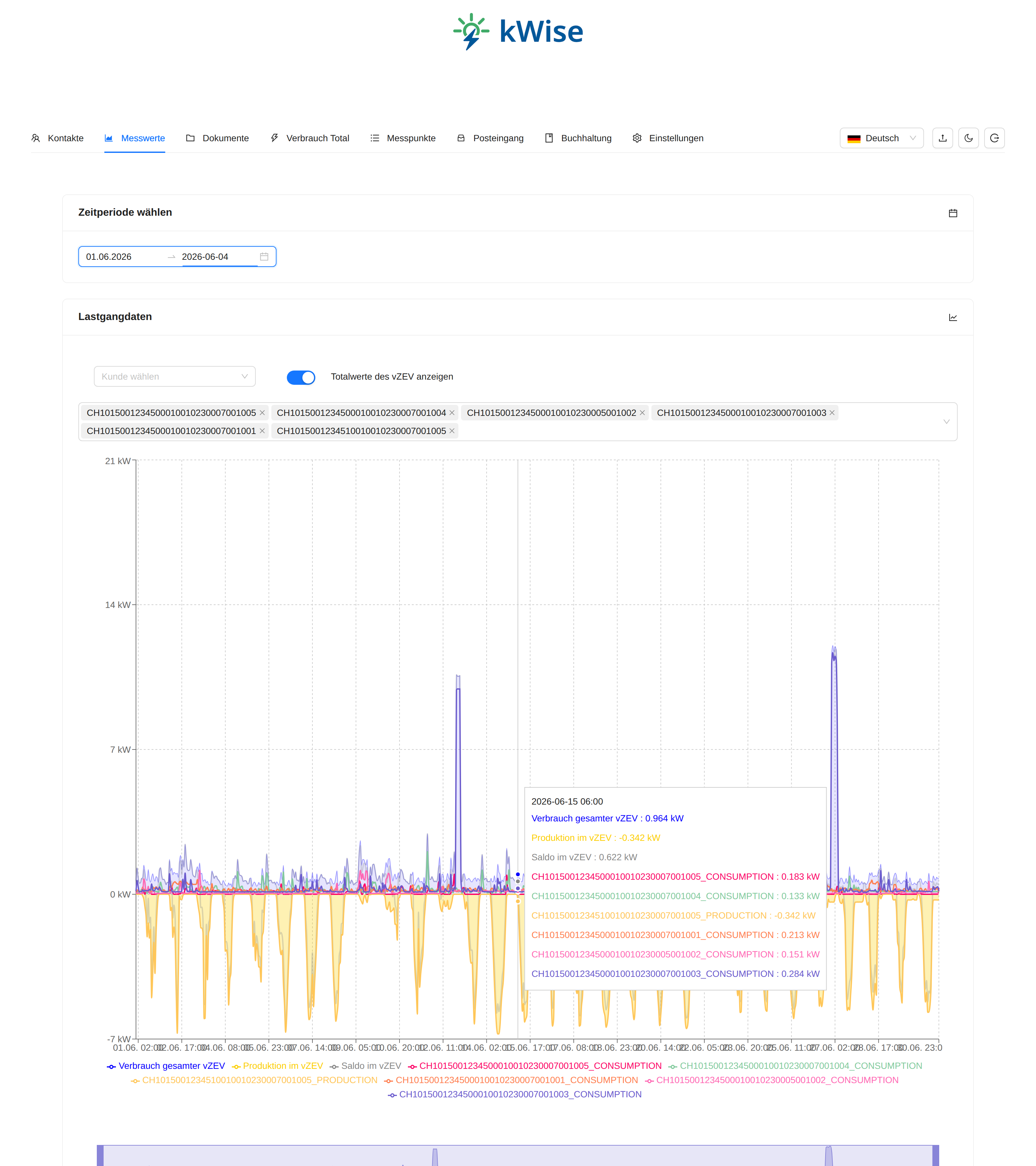Toggle legend entry ending 7001005_PRODUCTION
The height and width of the screenshot is (1166, 1036).
pos(254,1080)
